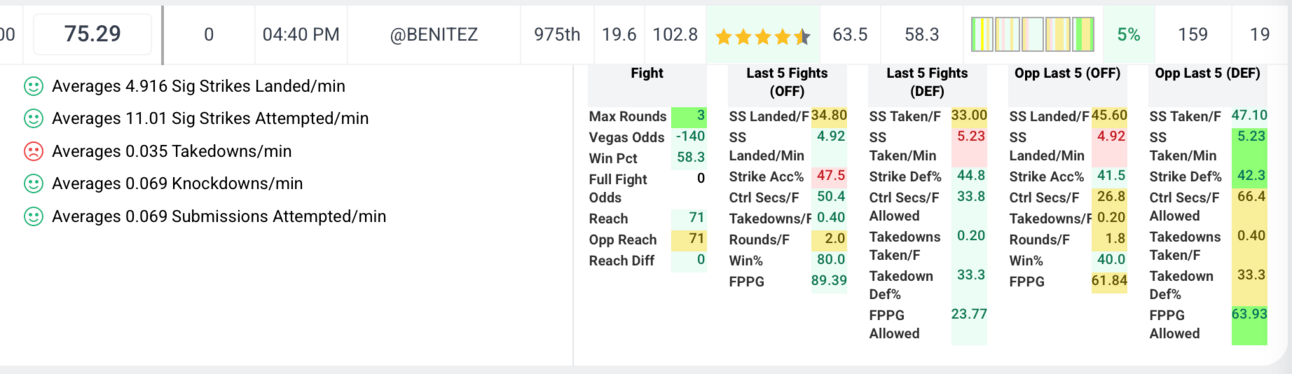Click red frown icon beside Takedowns/min
1292x374 pixels.
(33, 152)
